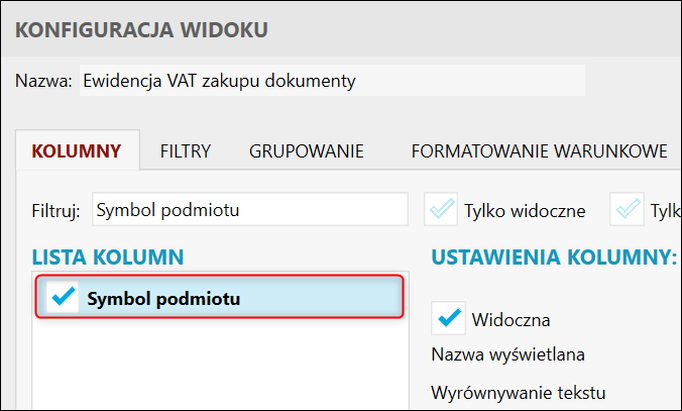Select the FORMATOWANIE WARUNKOWE tab

pyautogui.click(x=539, y=152)
